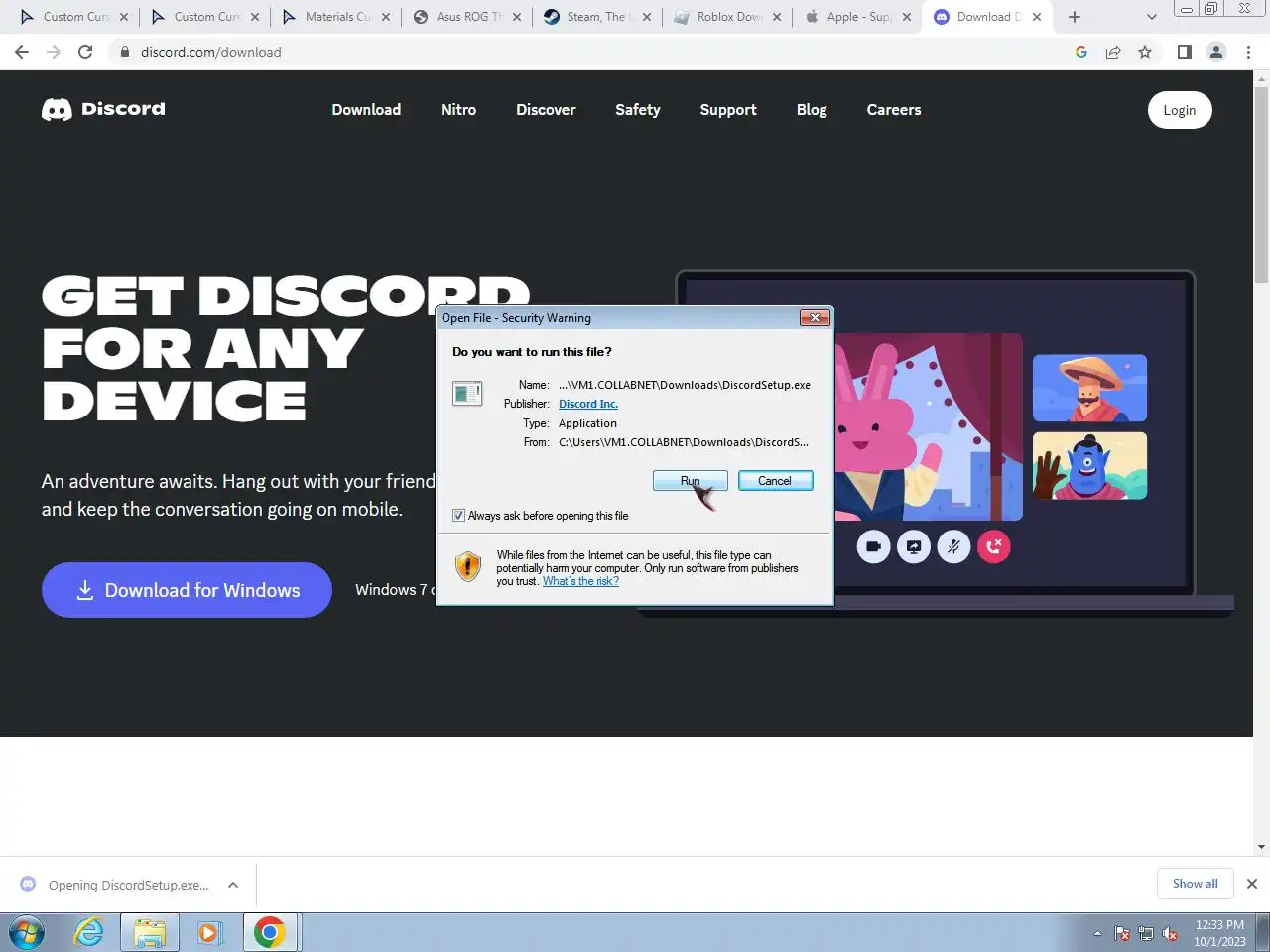Open the What's the risk? link

580,581
